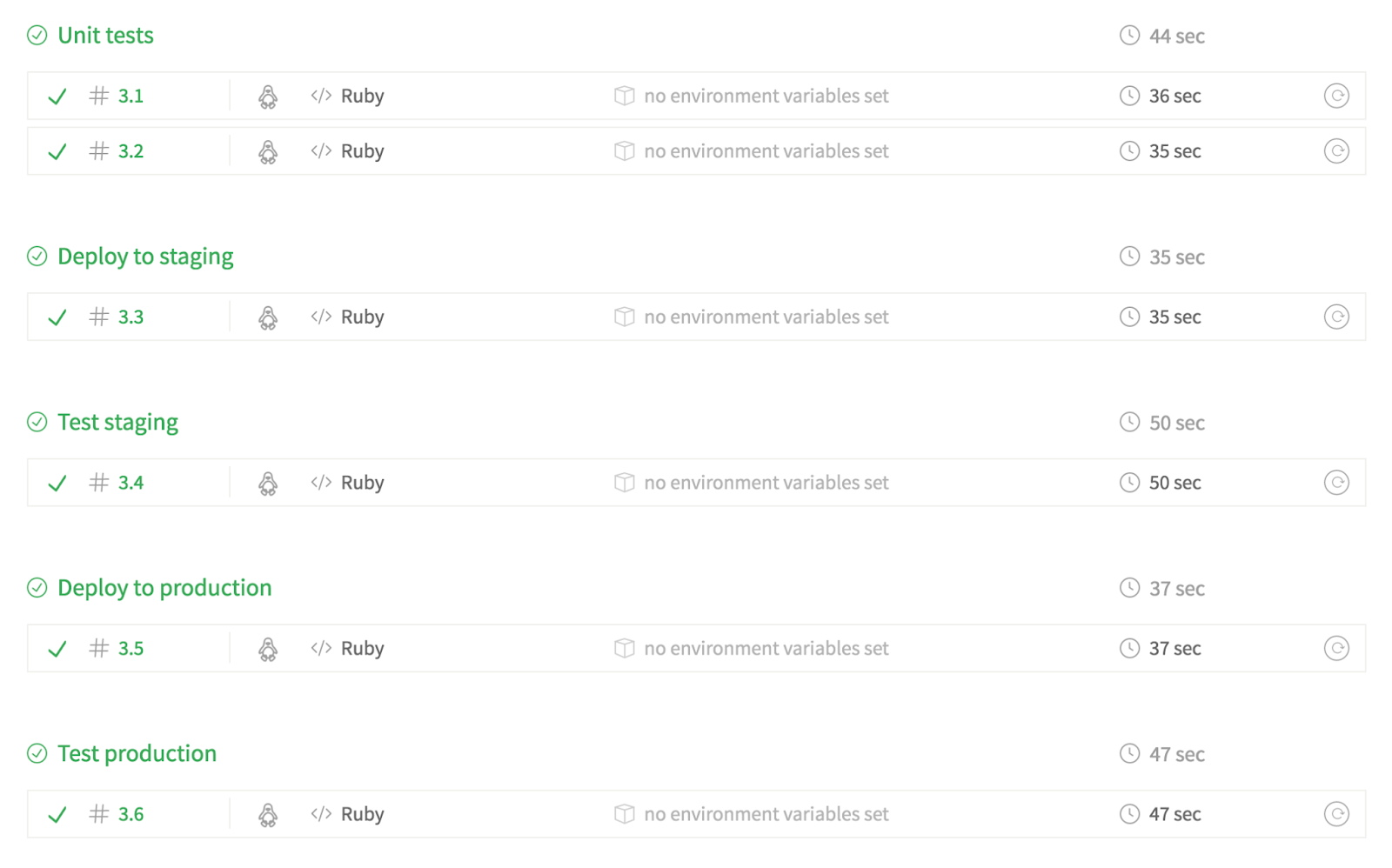Select the Test production stage header

pyautogui.click(x=136, y=753)
